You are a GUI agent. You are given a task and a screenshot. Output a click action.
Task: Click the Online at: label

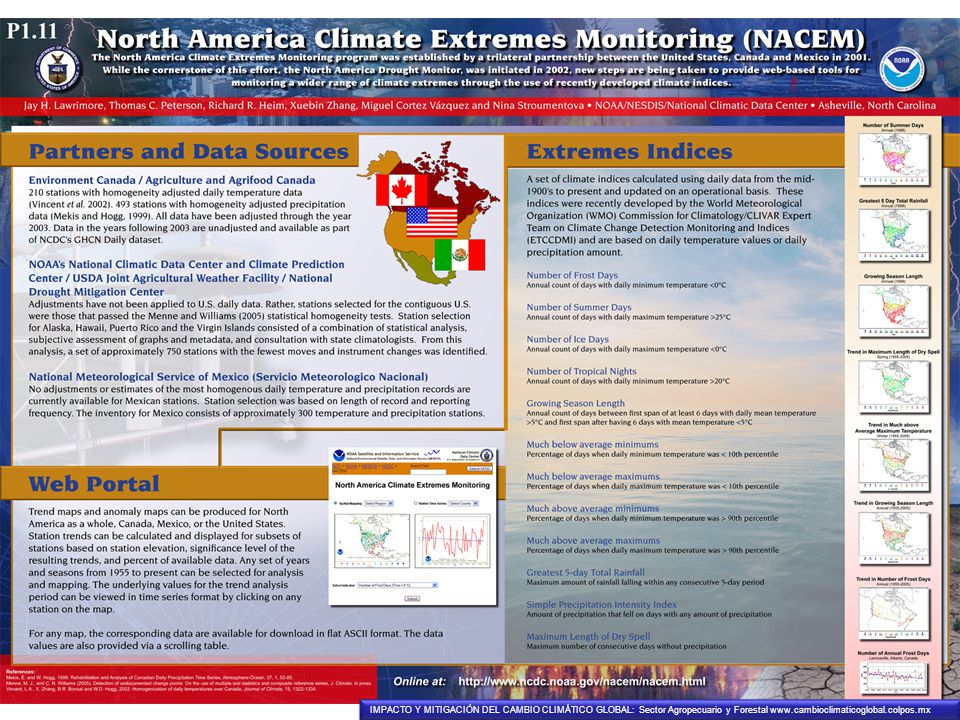(x=420, y=681)
